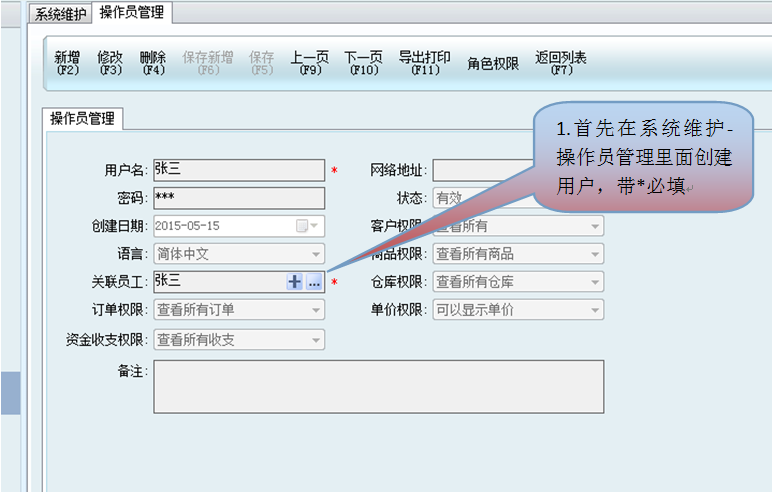Open the 仓库权限 dropdown
This screenshot has height=494, width=772.
click(595, 282)
